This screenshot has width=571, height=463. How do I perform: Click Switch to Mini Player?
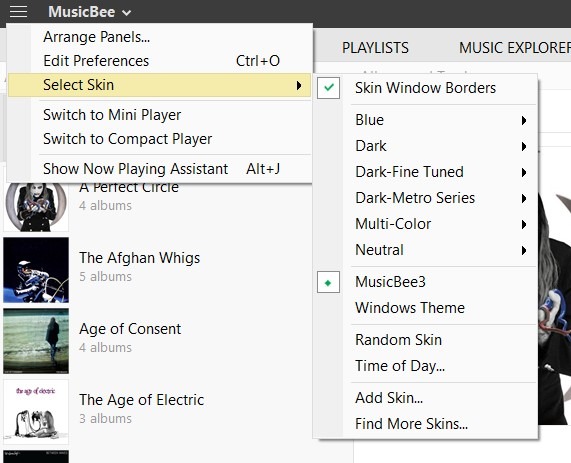[160, 115]
